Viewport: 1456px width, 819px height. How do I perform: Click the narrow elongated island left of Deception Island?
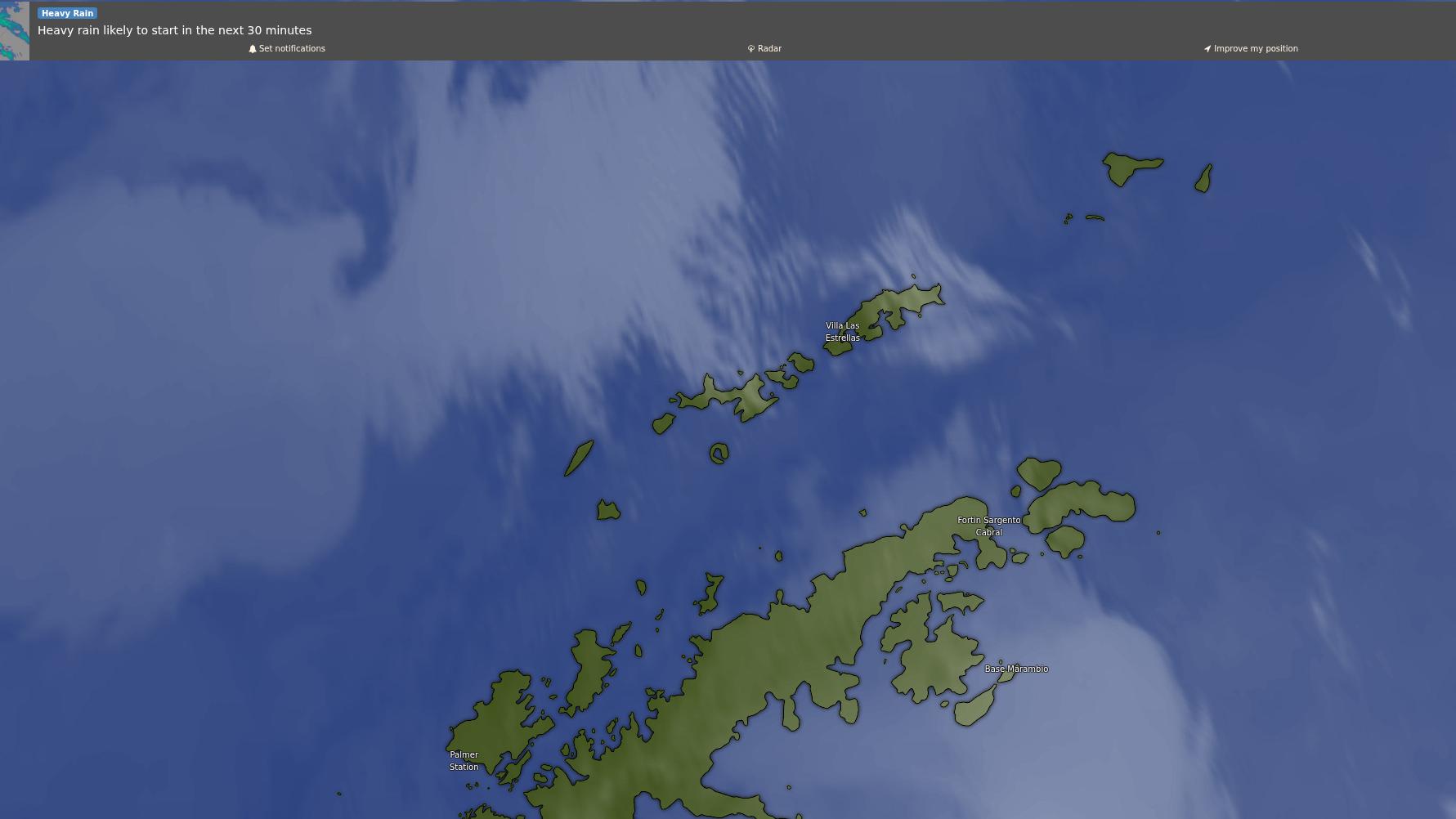point(579,458)
